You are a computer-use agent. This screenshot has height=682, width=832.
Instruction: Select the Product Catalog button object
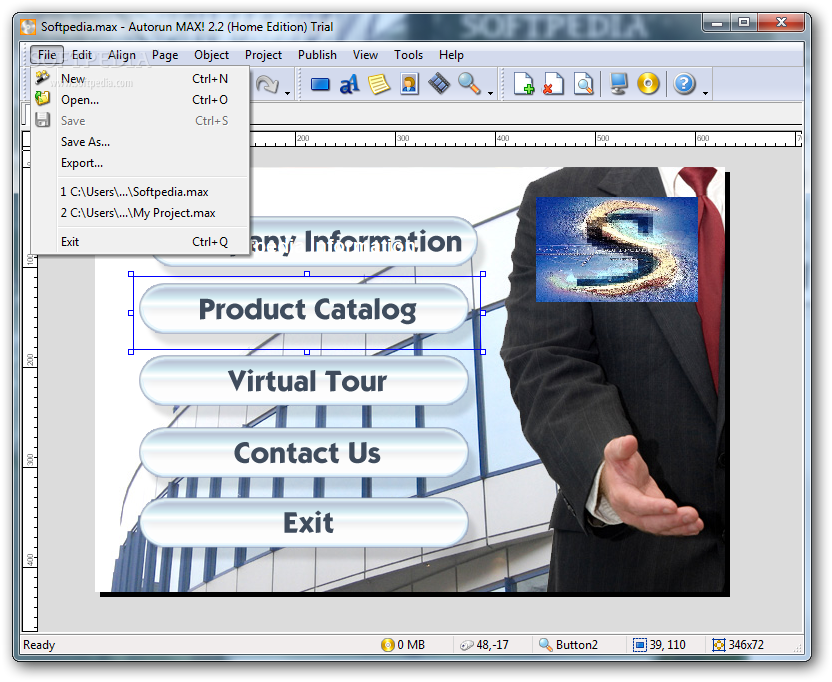tap(305, 309)
